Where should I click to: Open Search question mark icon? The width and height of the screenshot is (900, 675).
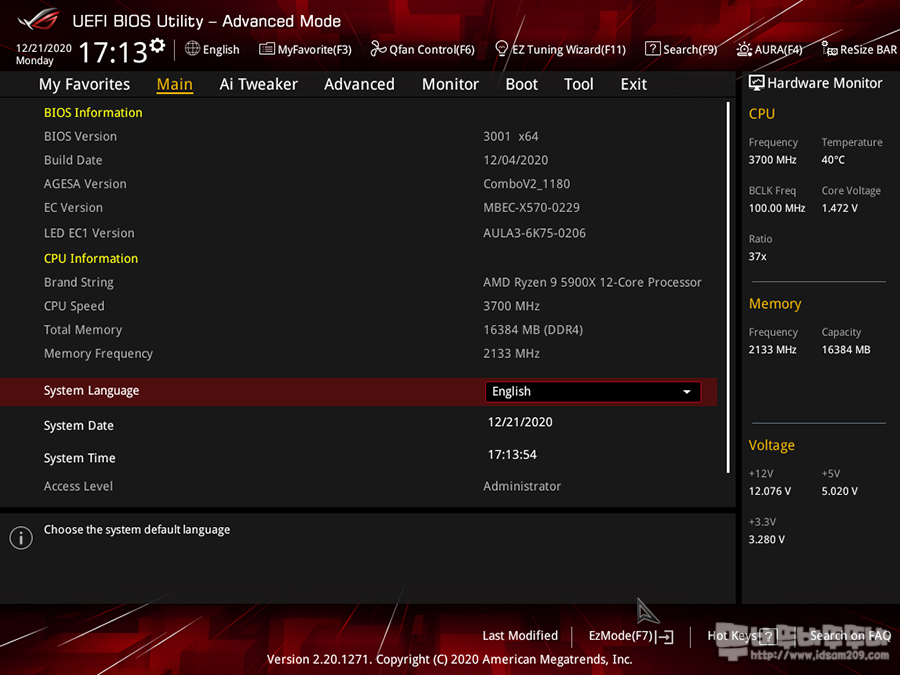click(x=653, y=49)
